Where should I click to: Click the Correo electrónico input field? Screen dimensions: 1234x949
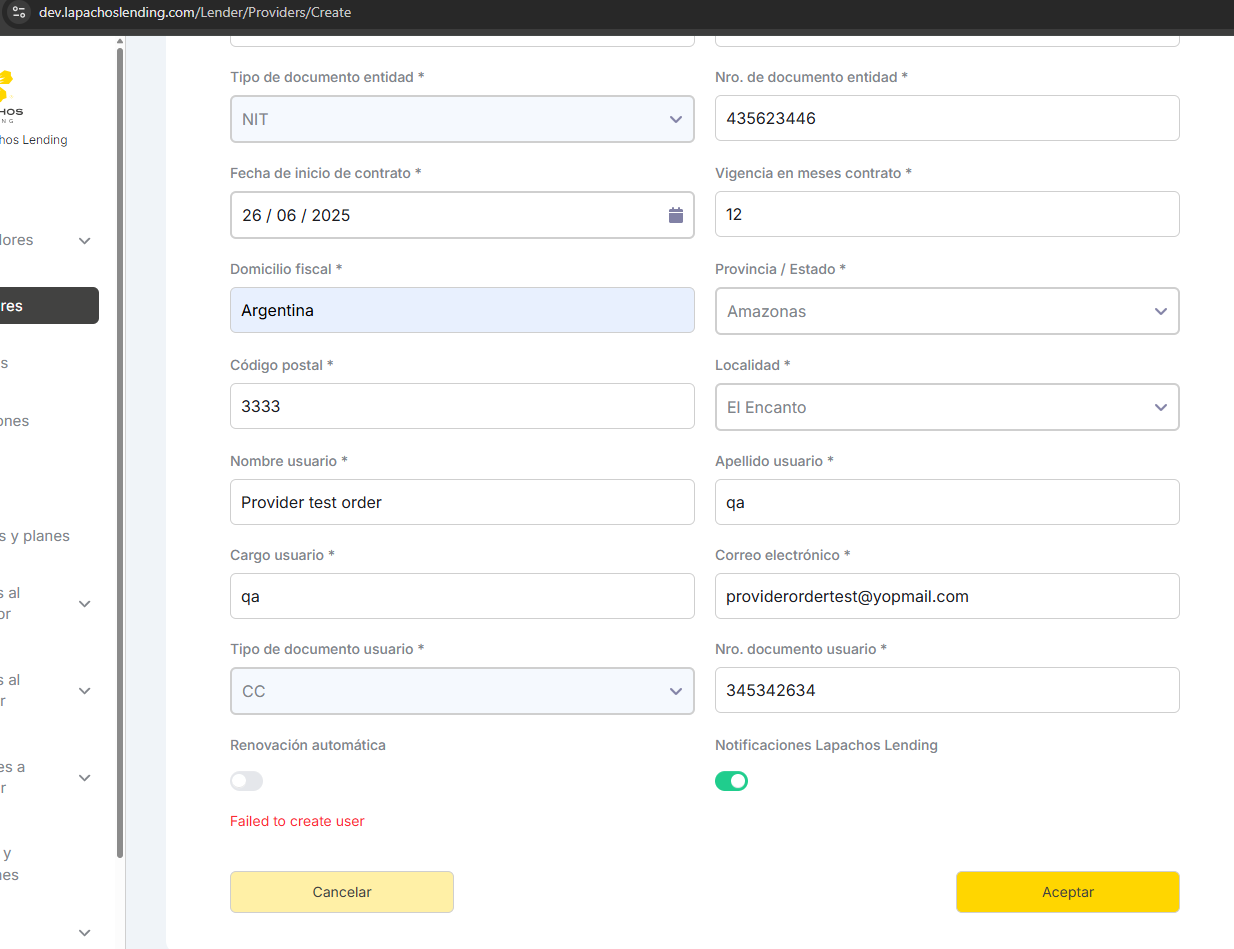coord(946,596)
